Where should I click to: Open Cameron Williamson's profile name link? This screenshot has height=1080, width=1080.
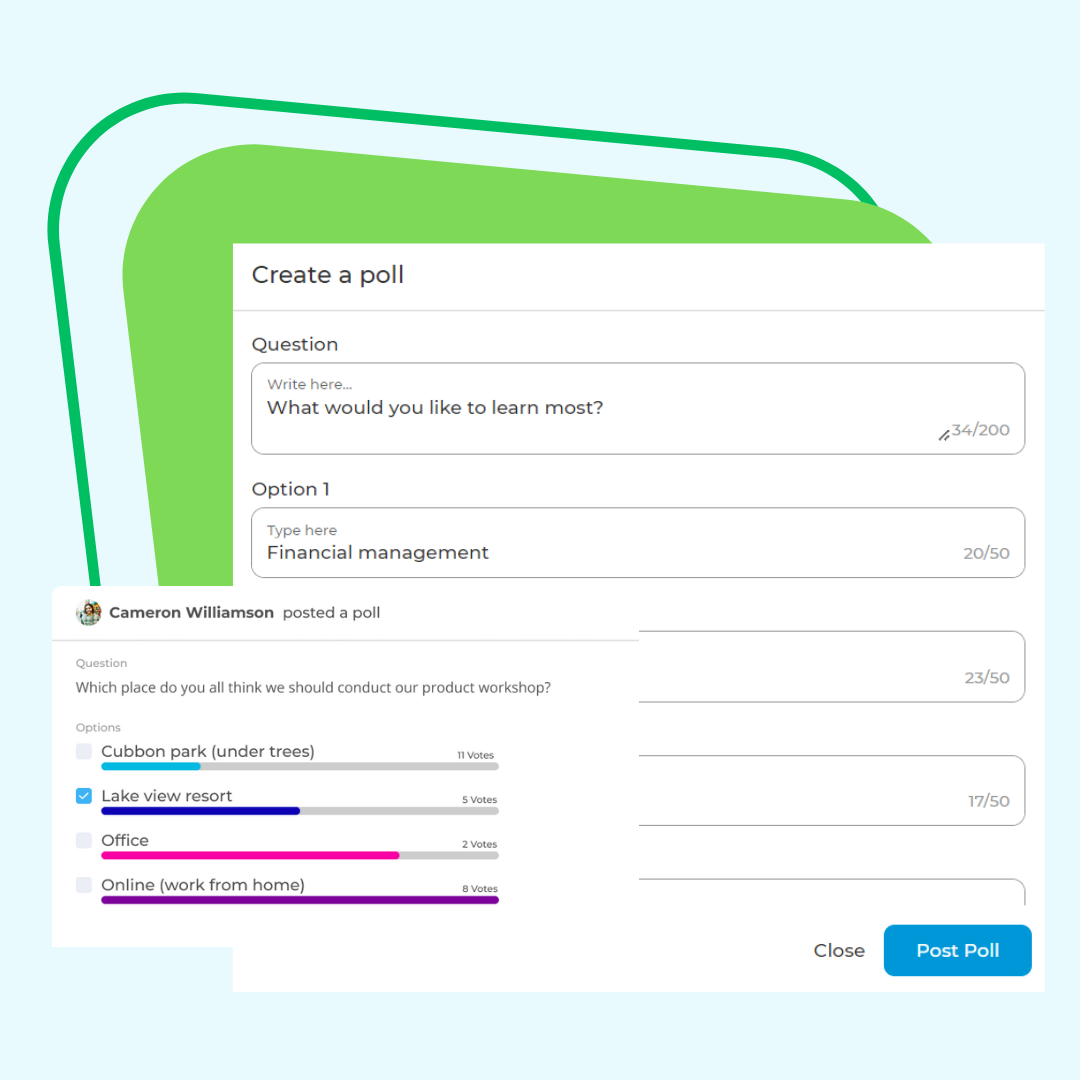(x=191, y=612)
